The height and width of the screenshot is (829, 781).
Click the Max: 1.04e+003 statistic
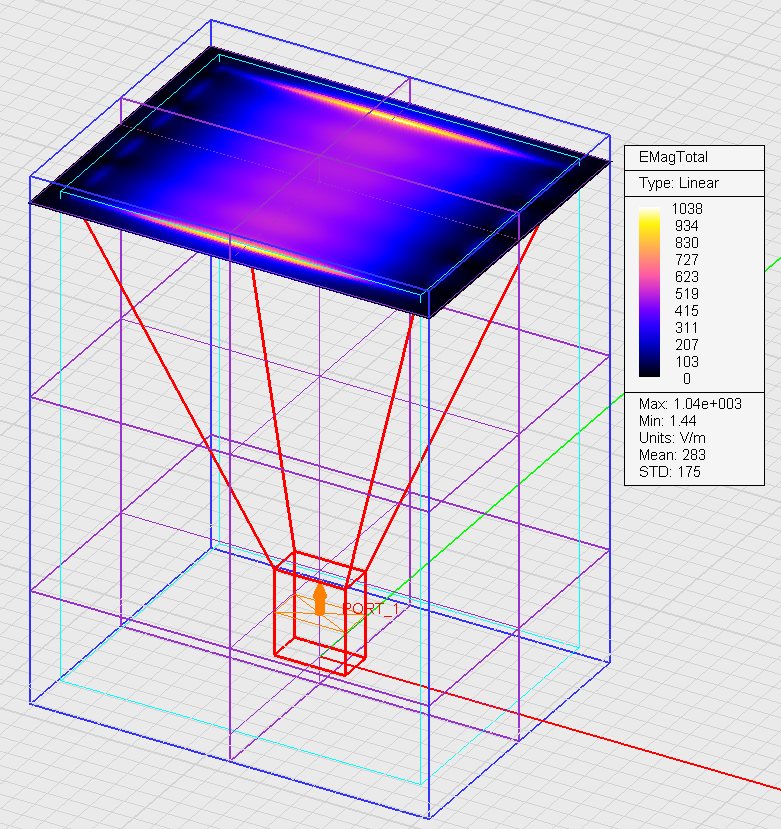(688, 403)
